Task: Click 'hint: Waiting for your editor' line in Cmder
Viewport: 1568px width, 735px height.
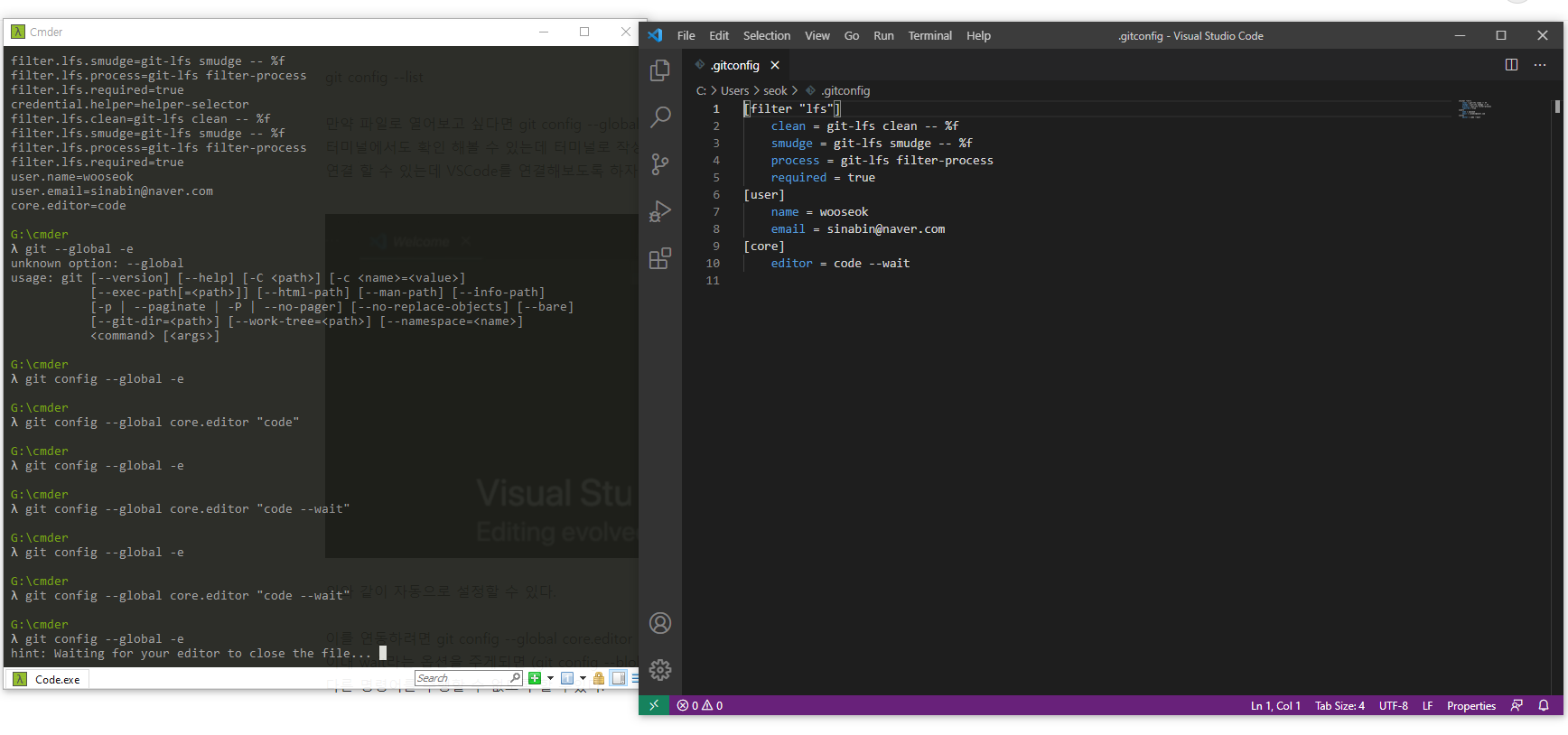Action: coord(191,653)
